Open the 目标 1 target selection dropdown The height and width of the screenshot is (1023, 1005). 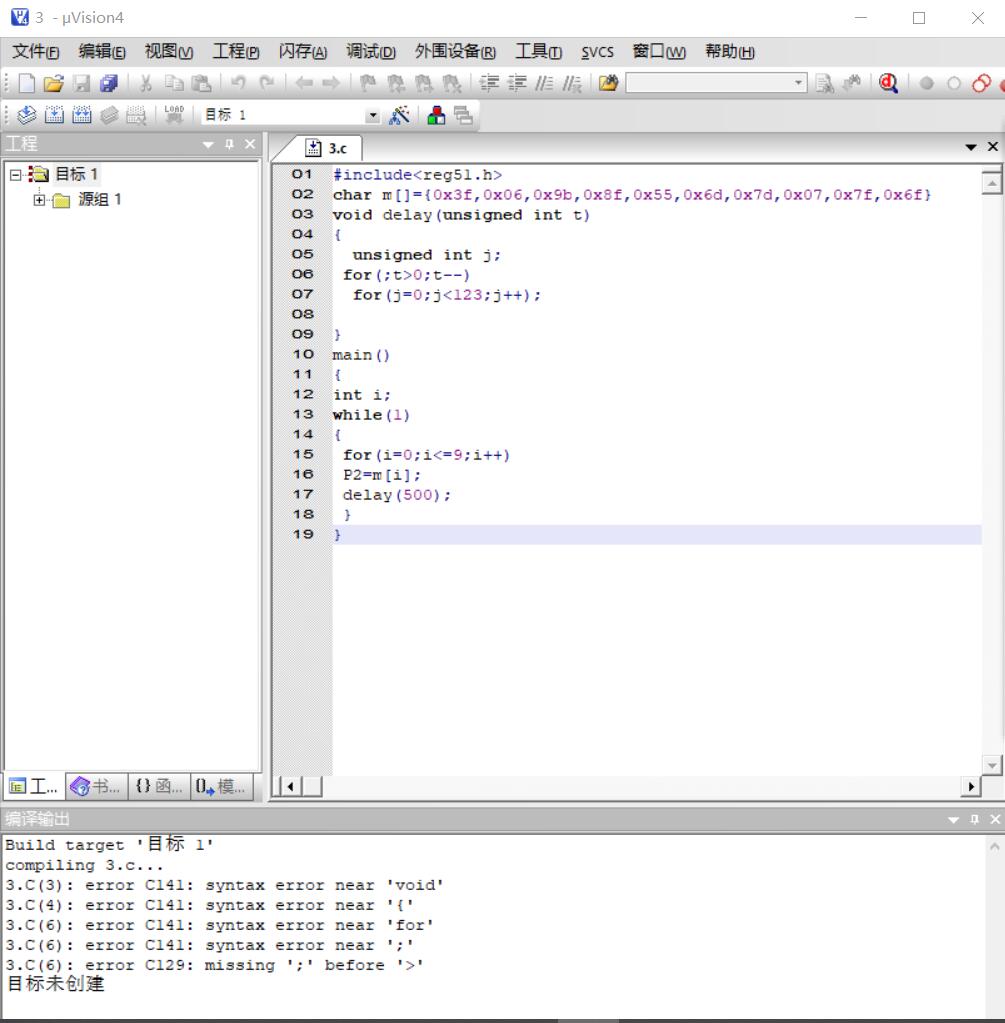coord(372,115)
